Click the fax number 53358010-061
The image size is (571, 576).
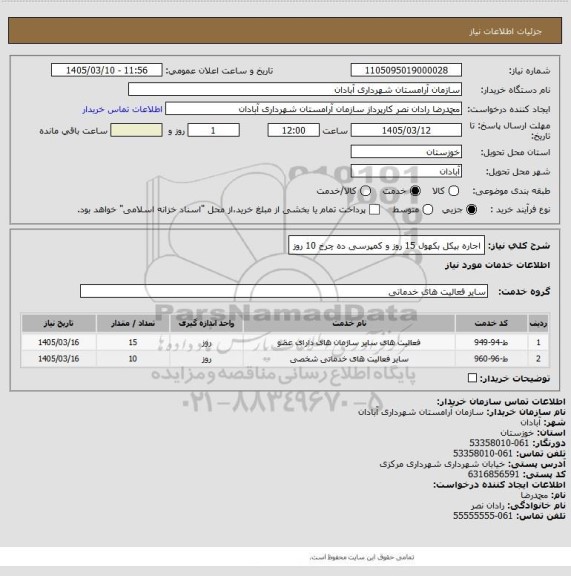(499, 443)
